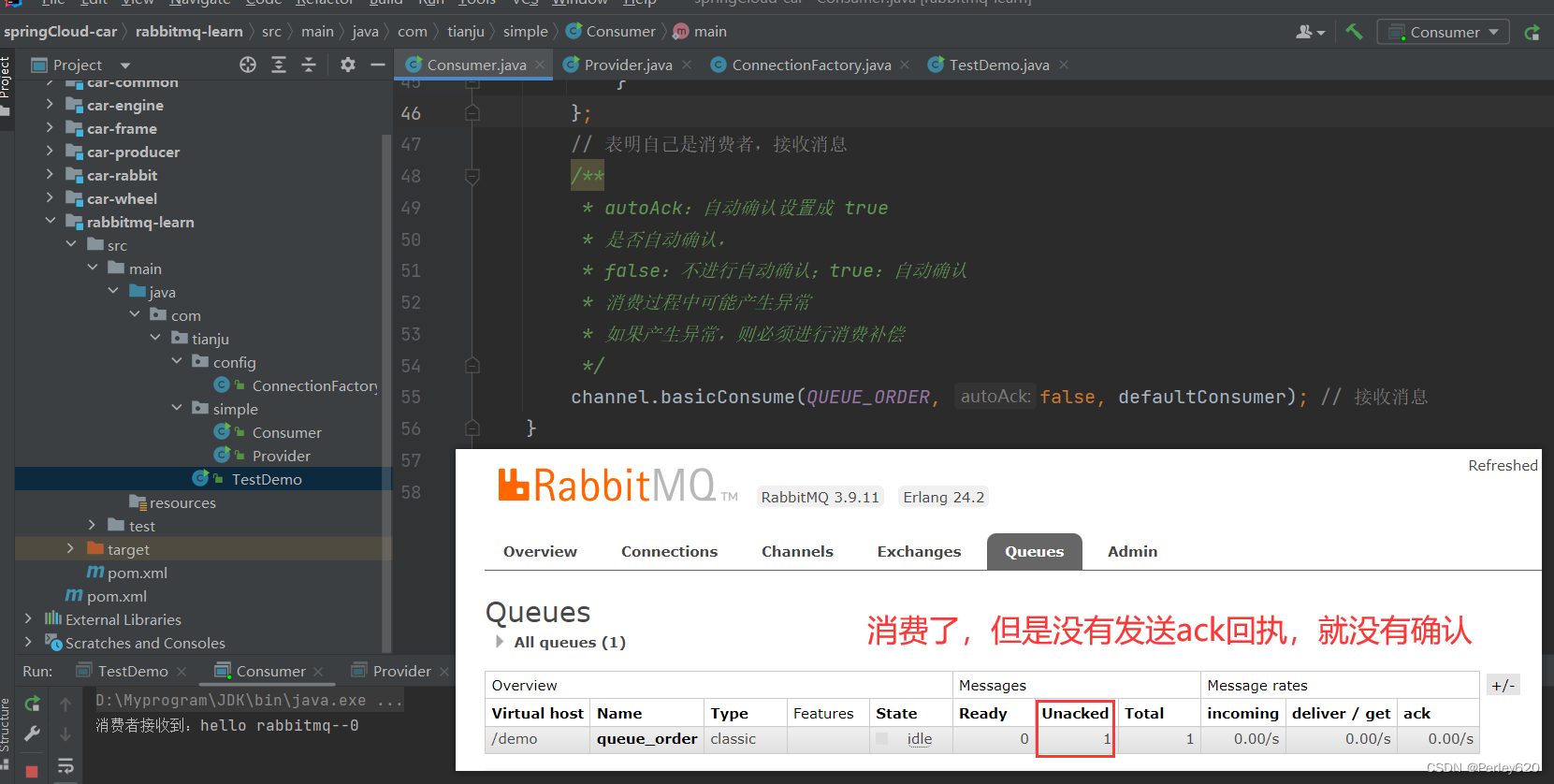1554x784 pixels.
Task: Click the fold marker on line 48
Action: pyautogui.click(x=472, y=176)
